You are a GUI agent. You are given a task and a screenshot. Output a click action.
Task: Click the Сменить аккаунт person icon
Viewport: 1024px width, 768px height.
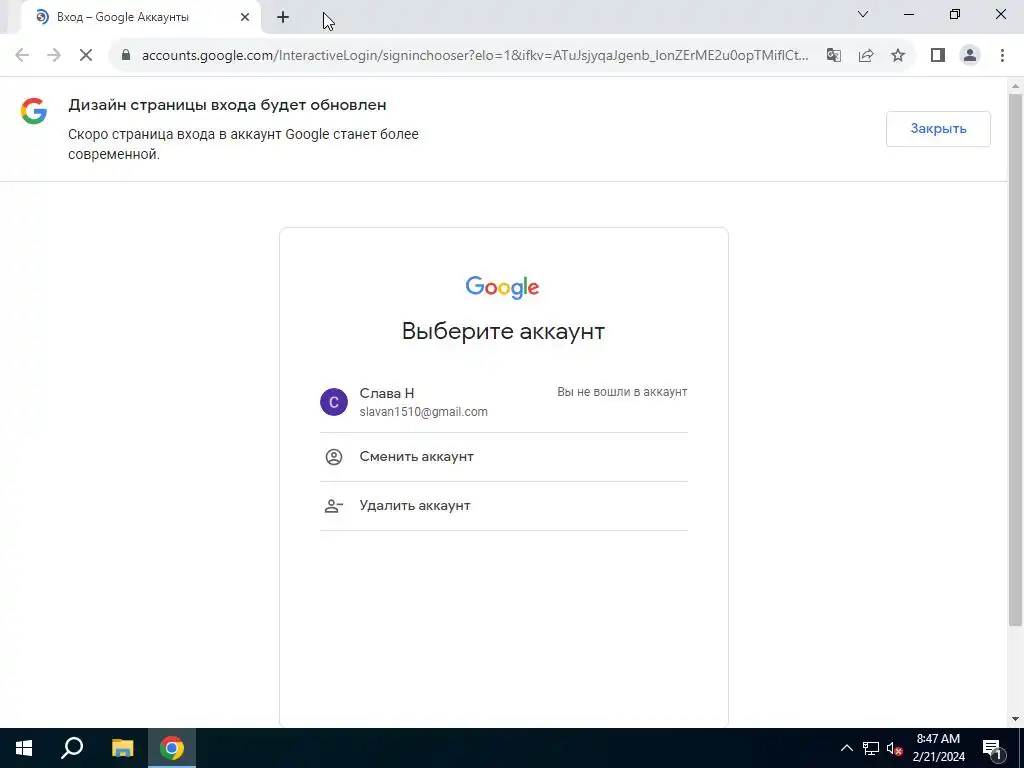pyautogui.click(x=334, y=456)
